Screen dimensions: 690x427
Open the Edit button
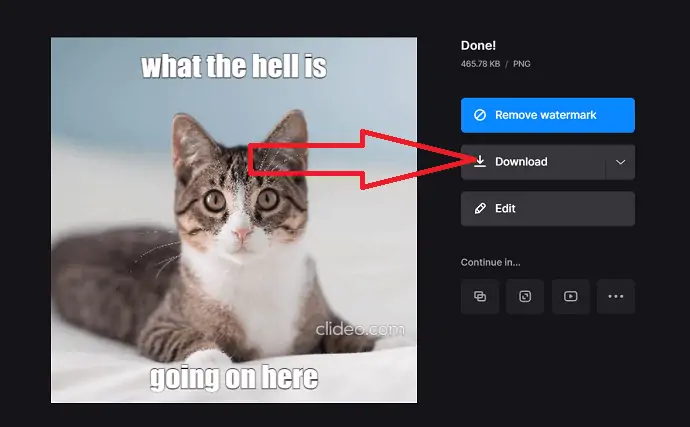(x=547, y=208)
